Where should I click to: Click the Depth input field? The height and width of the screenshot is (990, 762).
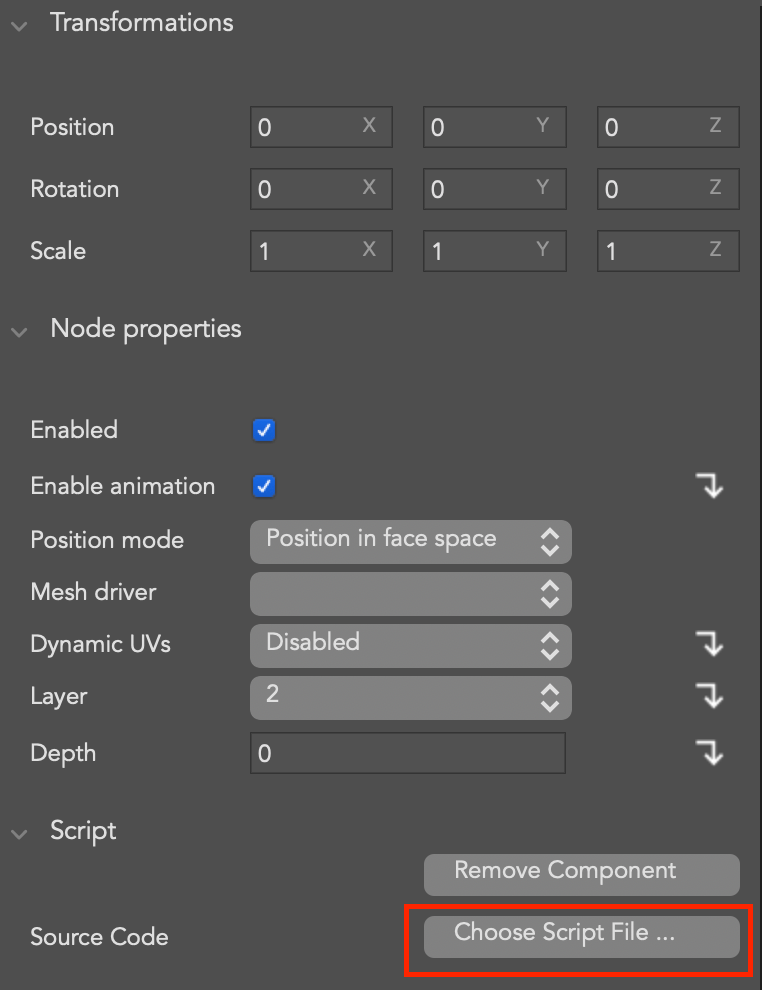coord(407,754)
